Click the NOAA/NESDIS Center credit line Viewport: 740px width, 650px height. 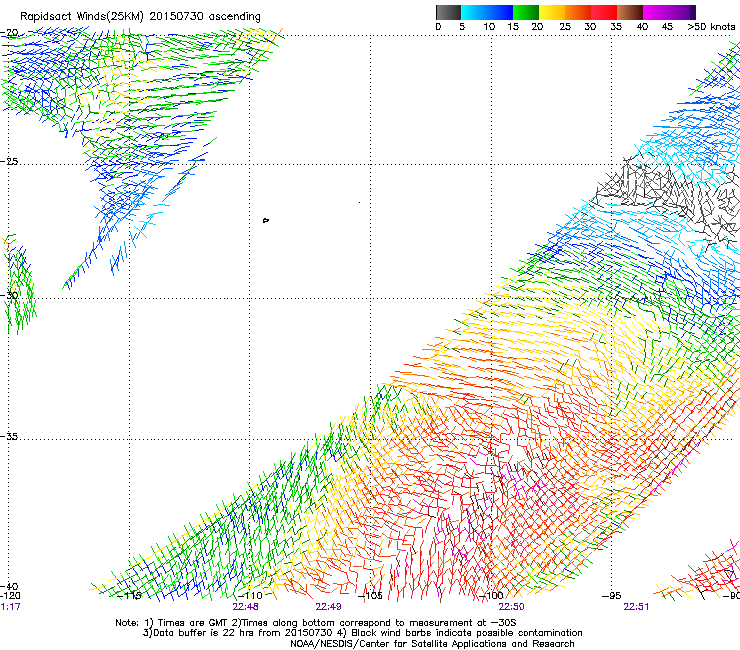[x=432, y=644]
